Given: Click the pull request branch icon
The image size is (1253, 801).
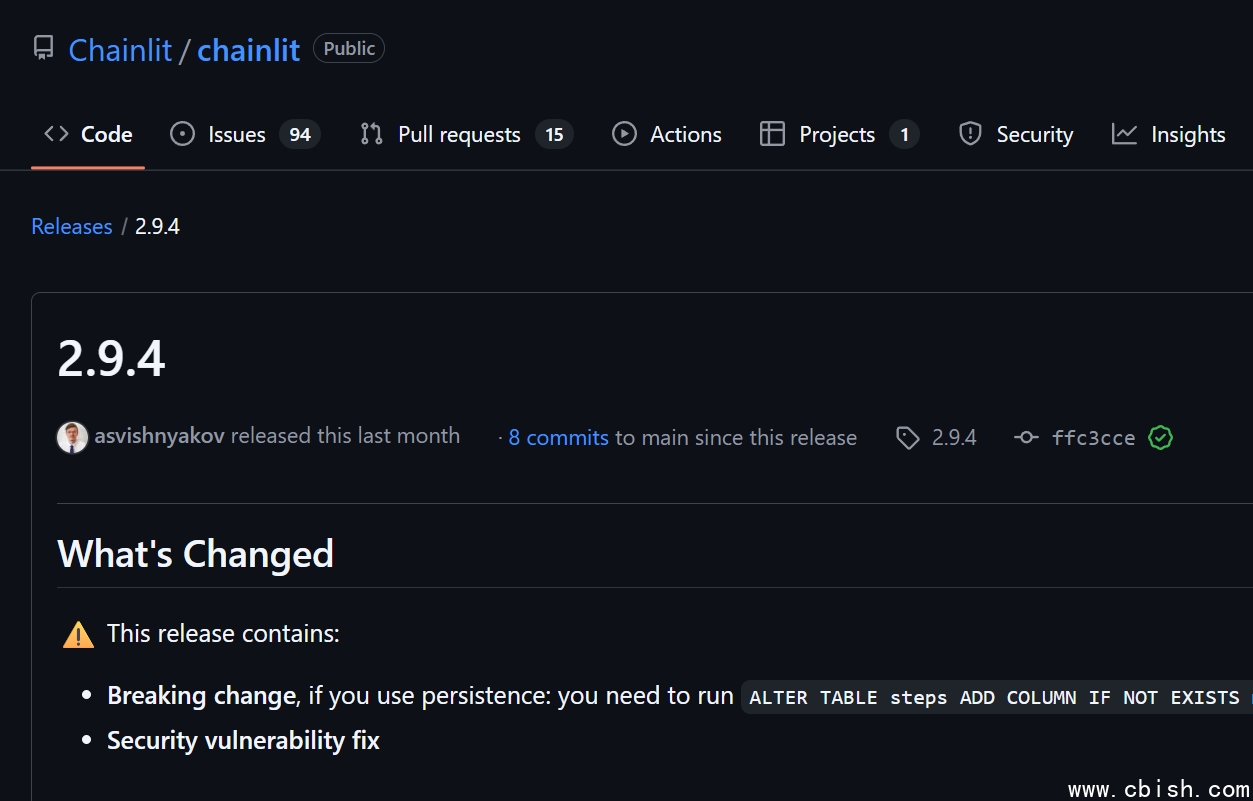Looking at the screenshot, I should click(371, 134).
